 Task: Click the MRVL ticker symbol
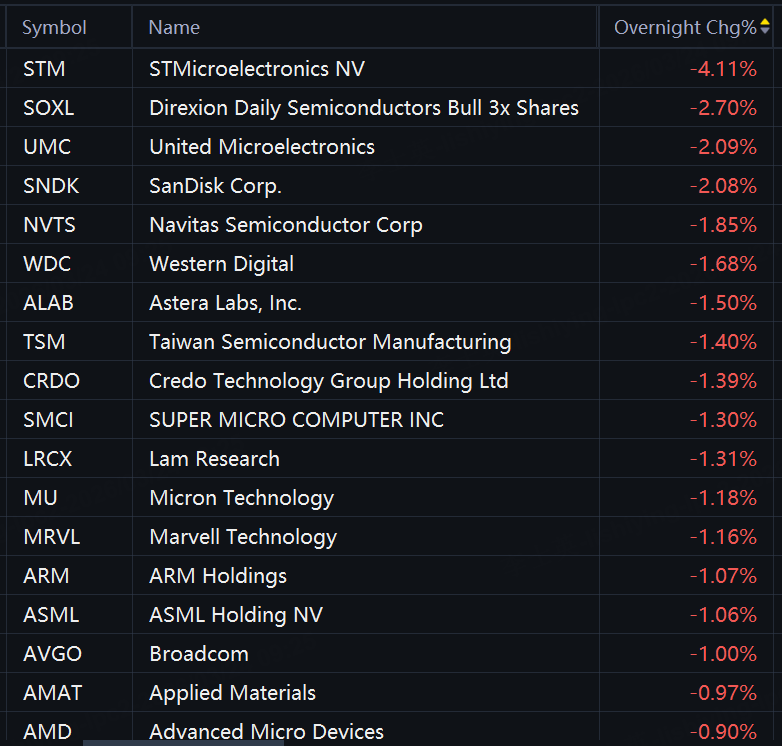click(x=51, y=537)
